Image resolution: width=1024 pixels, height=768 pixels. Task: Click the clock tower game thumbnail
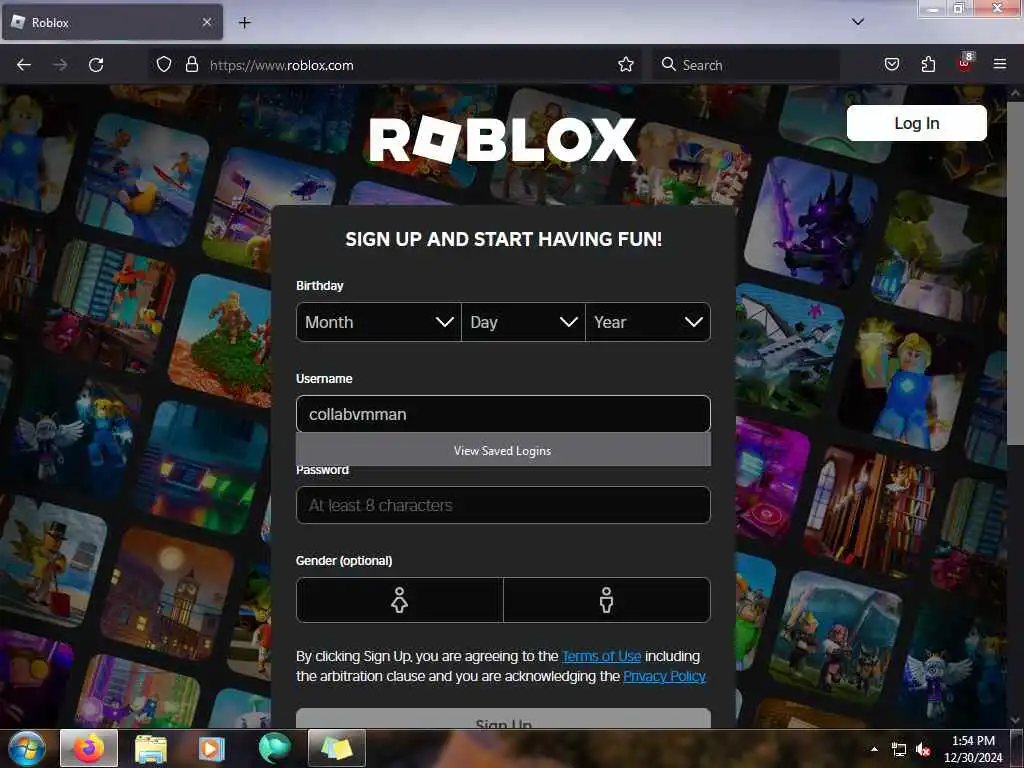point(168,594)
